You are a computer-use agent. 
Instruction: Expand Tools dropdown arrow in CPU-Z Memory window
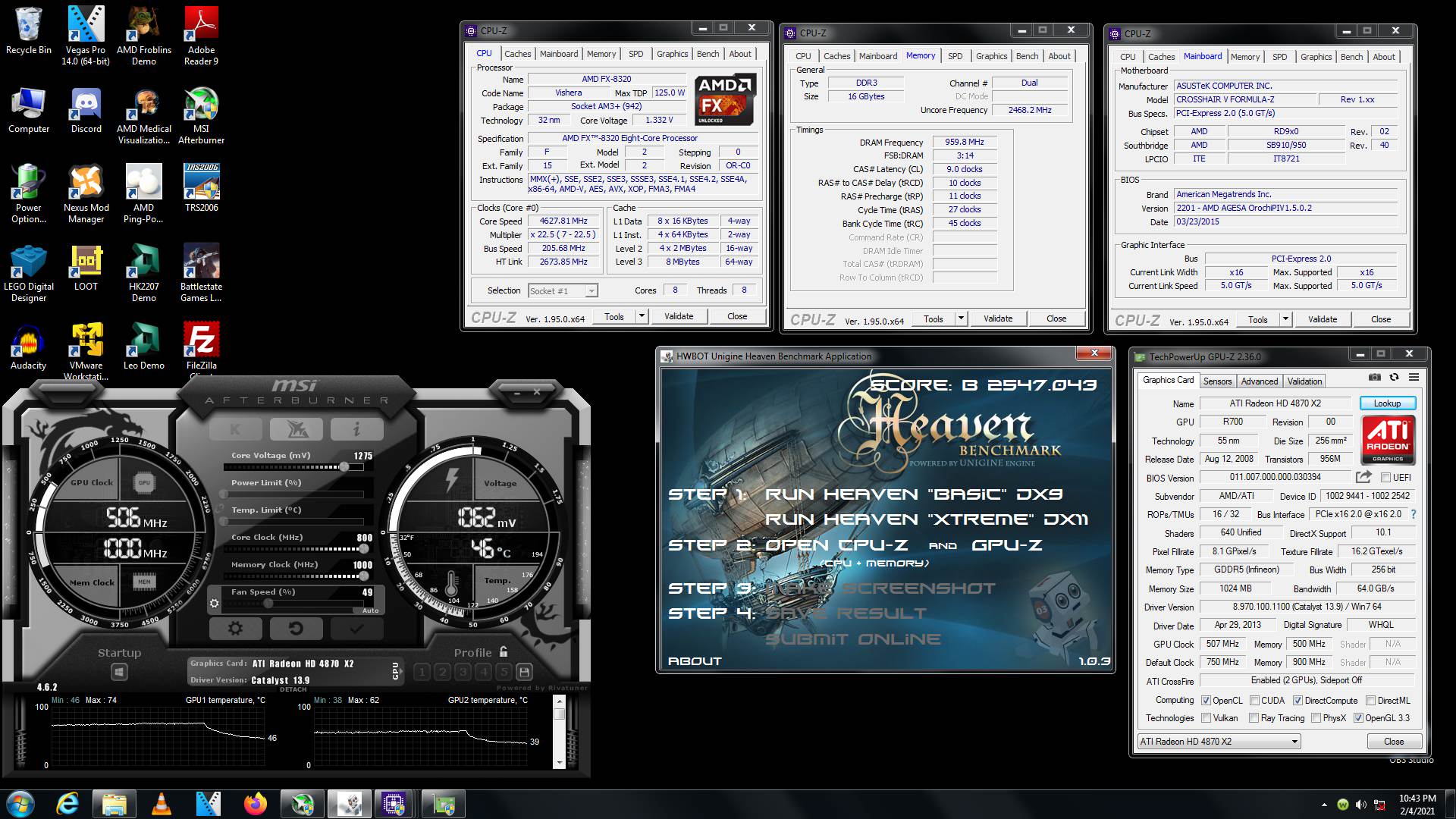(x=961, y=318)
